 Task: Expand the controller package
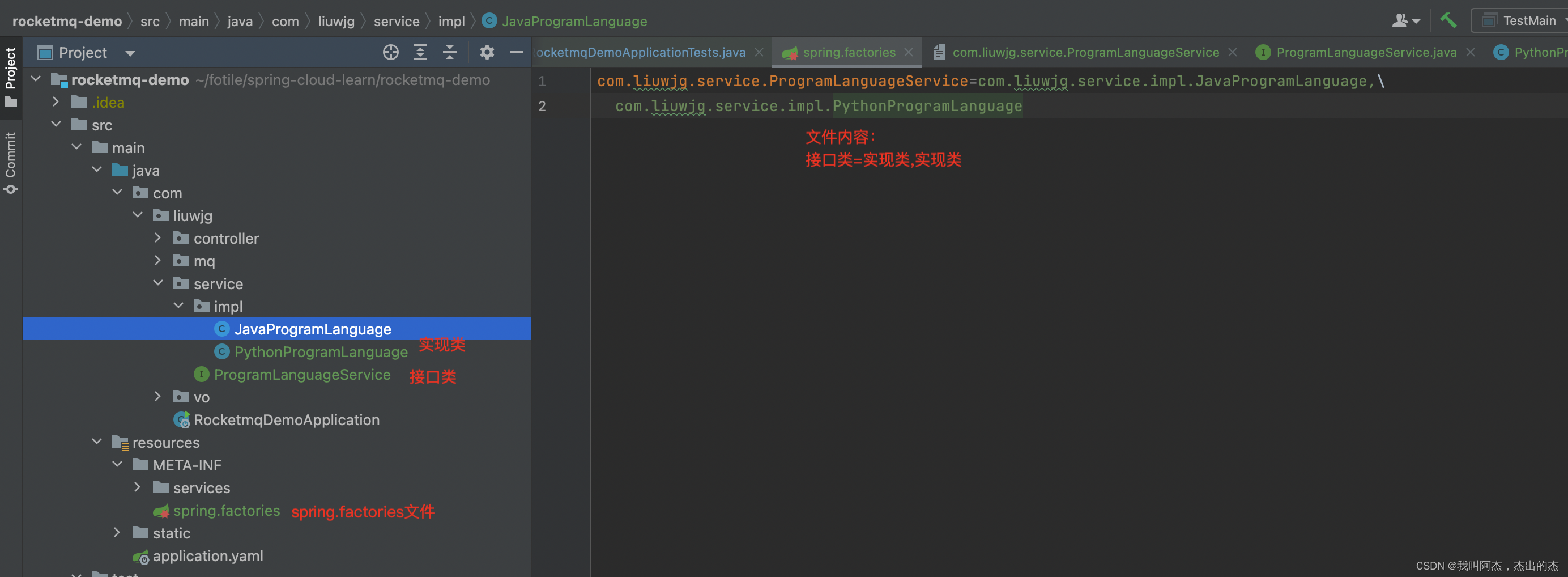(x=157, y=237)
